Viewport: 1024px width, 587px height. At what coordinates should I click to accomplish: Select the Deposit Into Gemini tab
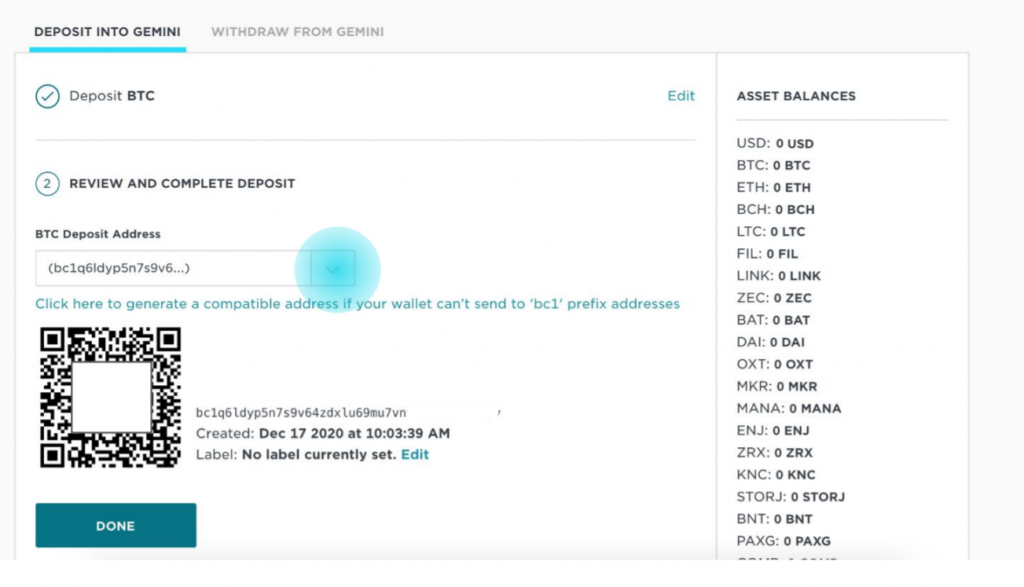tap(107, 32)
